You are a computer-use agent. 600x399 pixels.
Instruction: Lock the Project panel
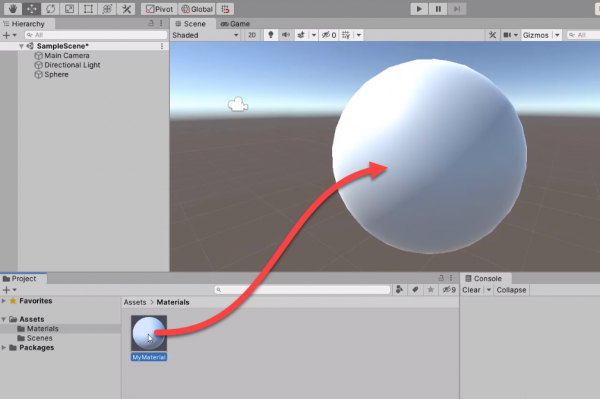(x=441, y=278)
